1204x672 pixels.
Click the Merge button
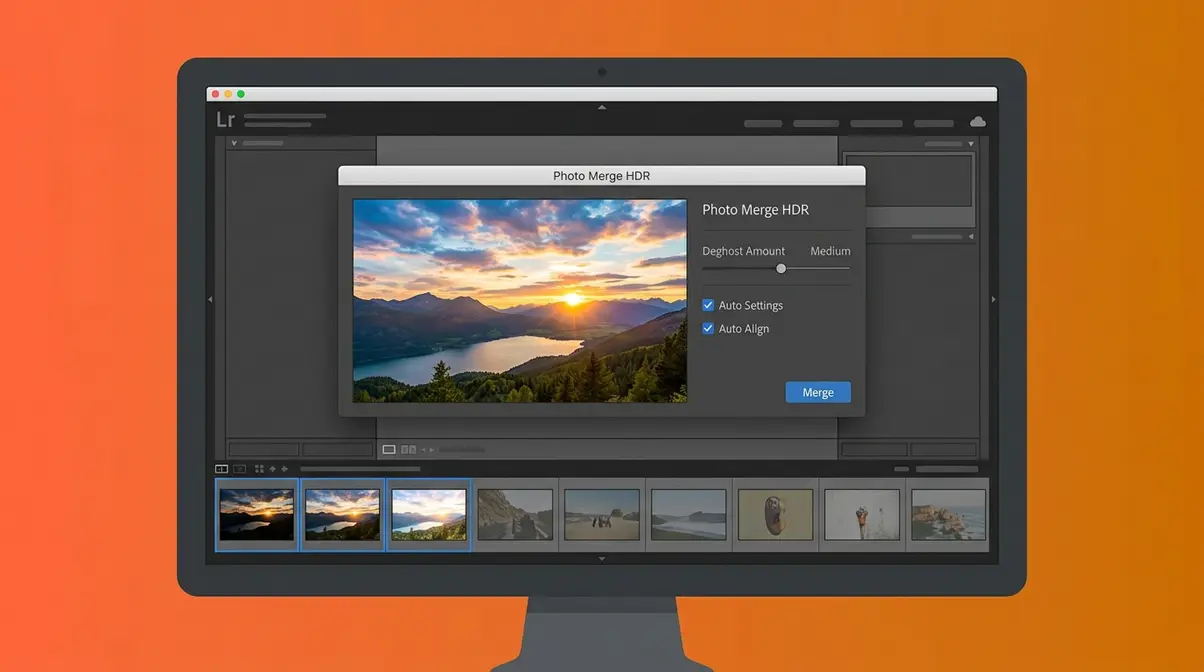818,392
